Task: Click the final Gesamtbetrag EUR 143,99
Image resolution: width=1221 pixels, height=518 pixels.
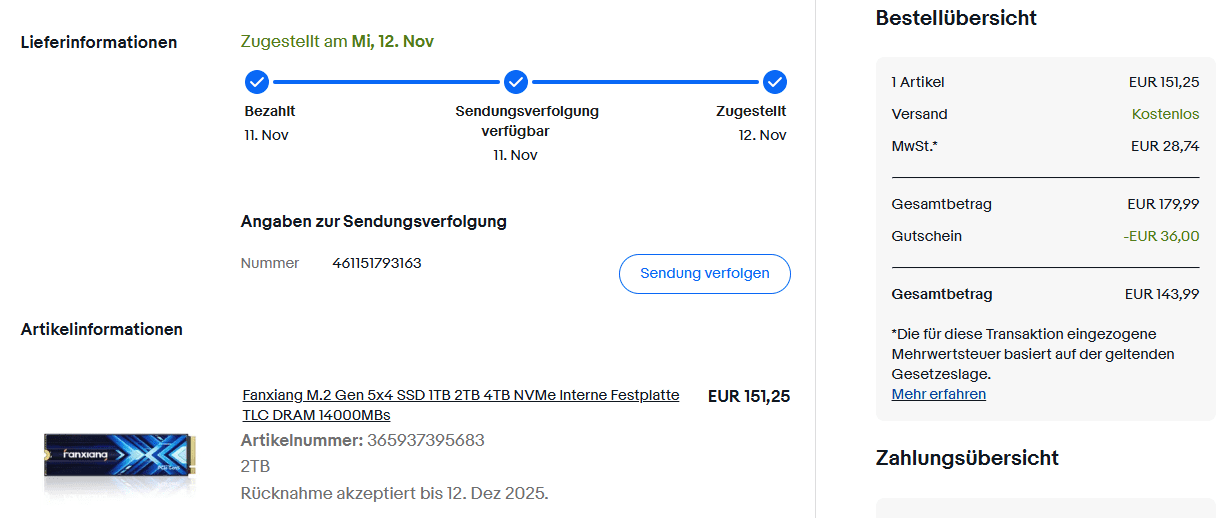Action: tap(1161, 294)
